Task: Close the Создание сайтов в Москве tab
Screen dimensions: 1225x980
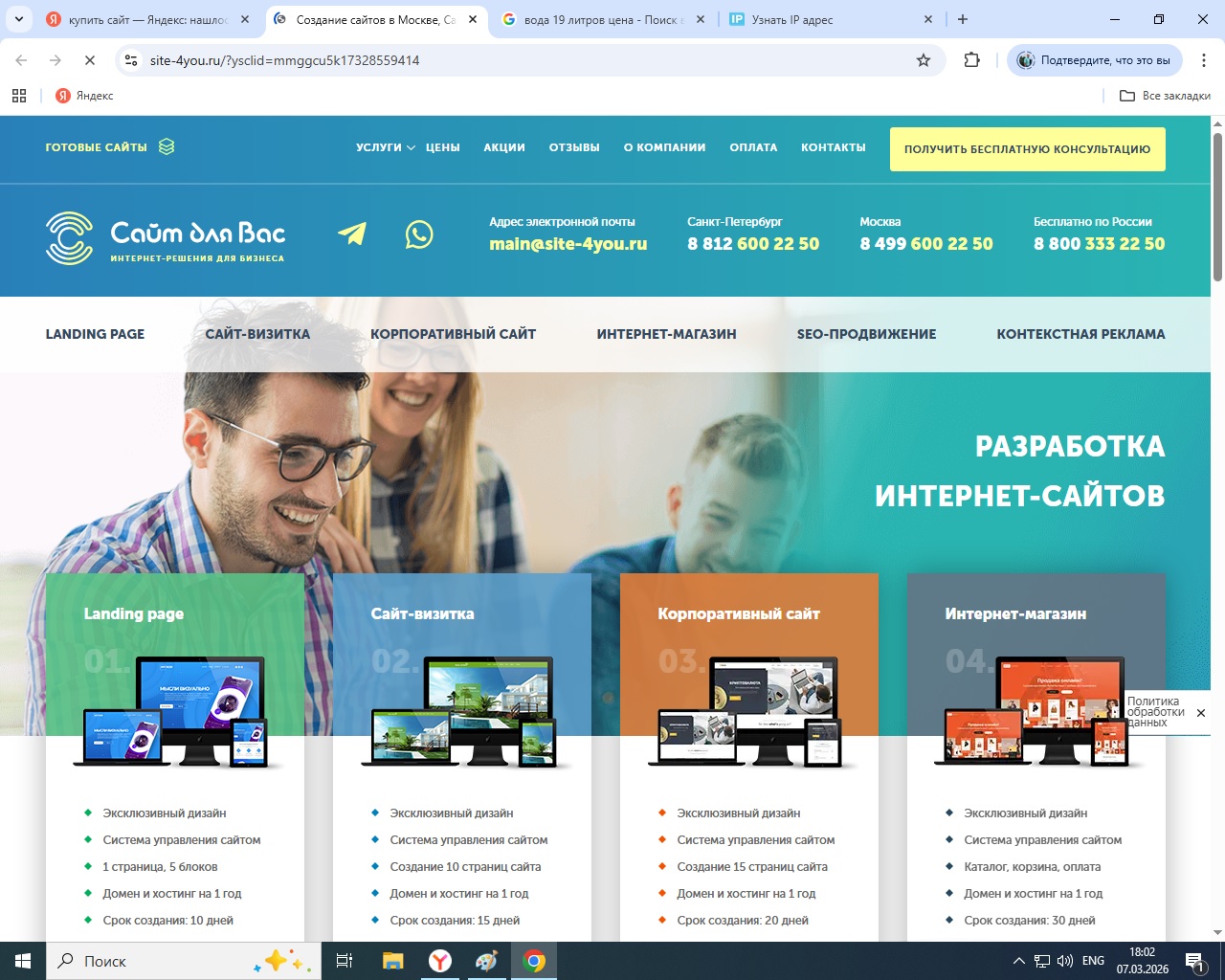Action: pos(473,19)
